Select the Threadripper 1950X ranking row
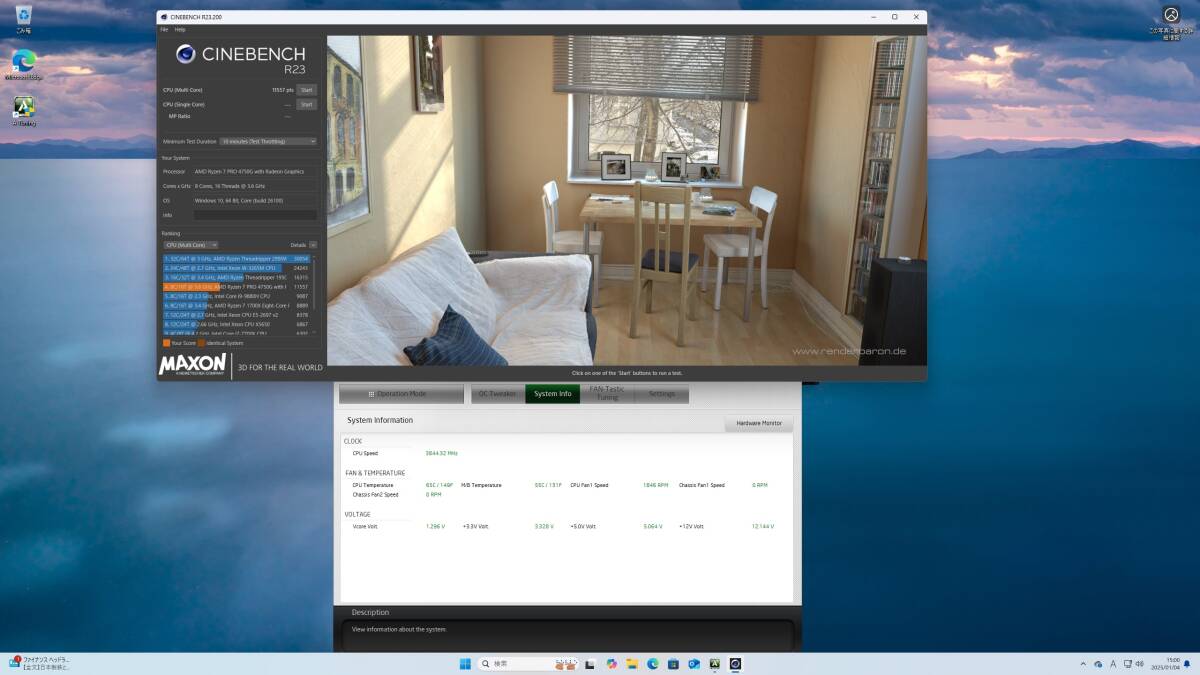The image size is (1200, 675). [236, 277]
